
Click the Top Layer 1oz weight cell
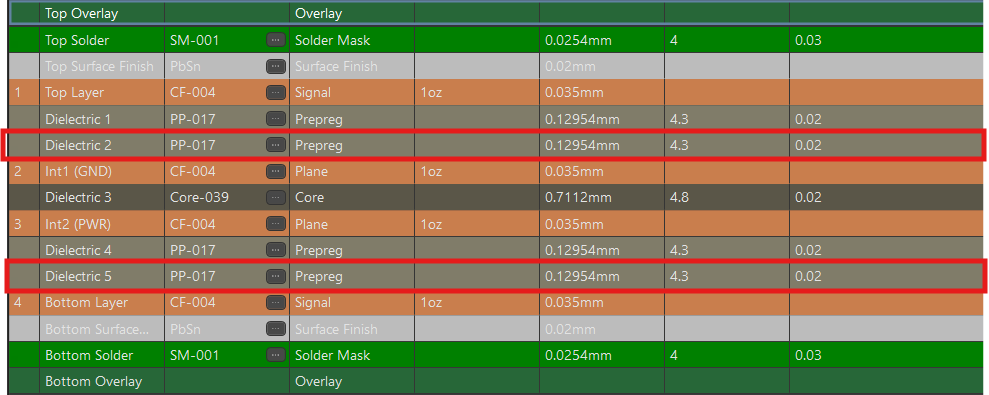click(x=477, y=93)
